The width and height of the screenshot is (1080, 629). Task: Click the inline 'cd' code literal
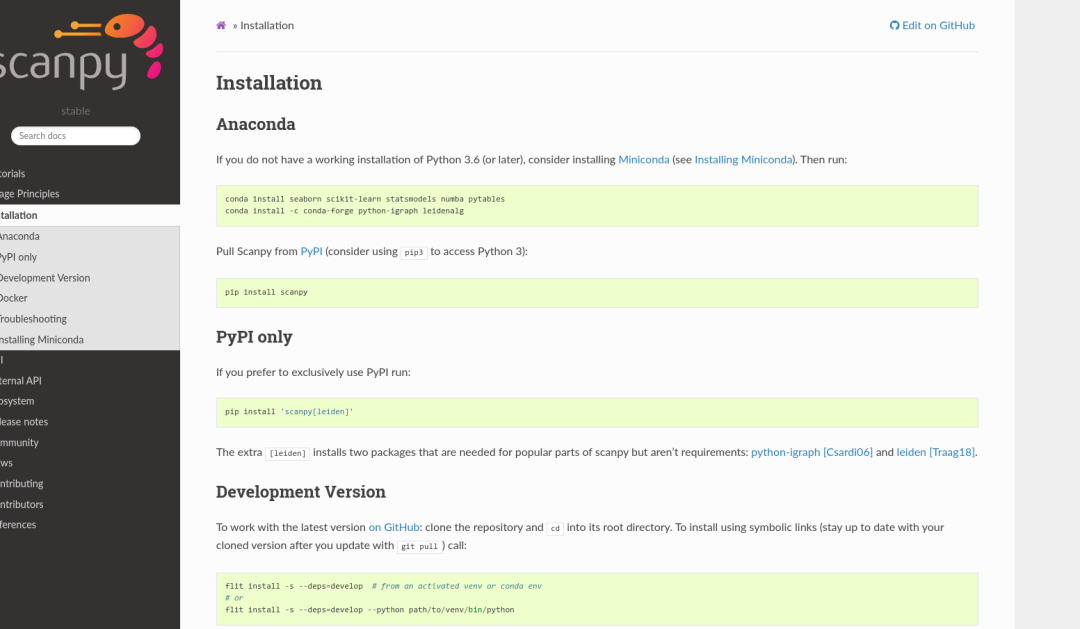click(555, 528)
